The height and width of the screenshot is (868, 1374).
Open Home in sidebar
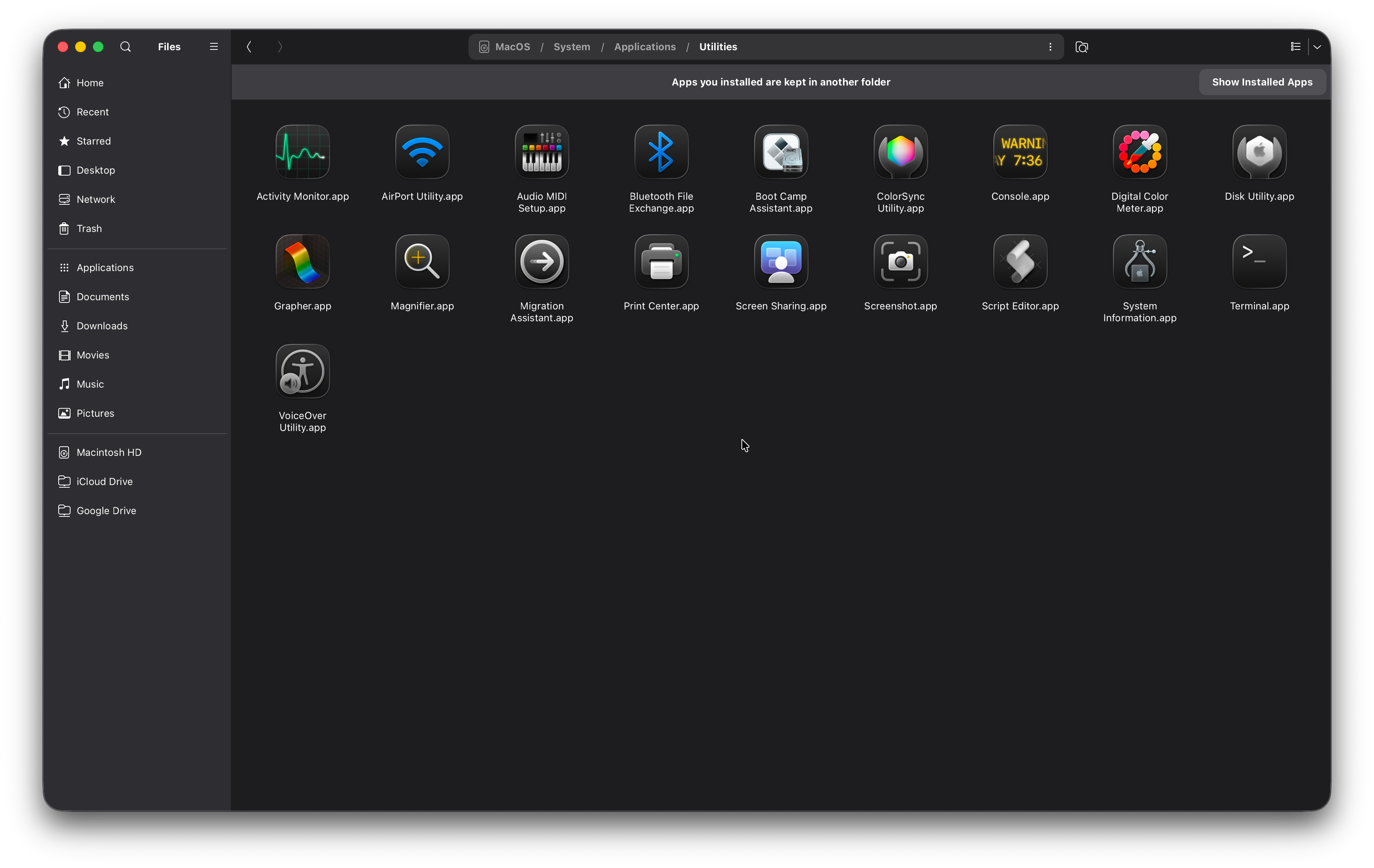point(138,83)
